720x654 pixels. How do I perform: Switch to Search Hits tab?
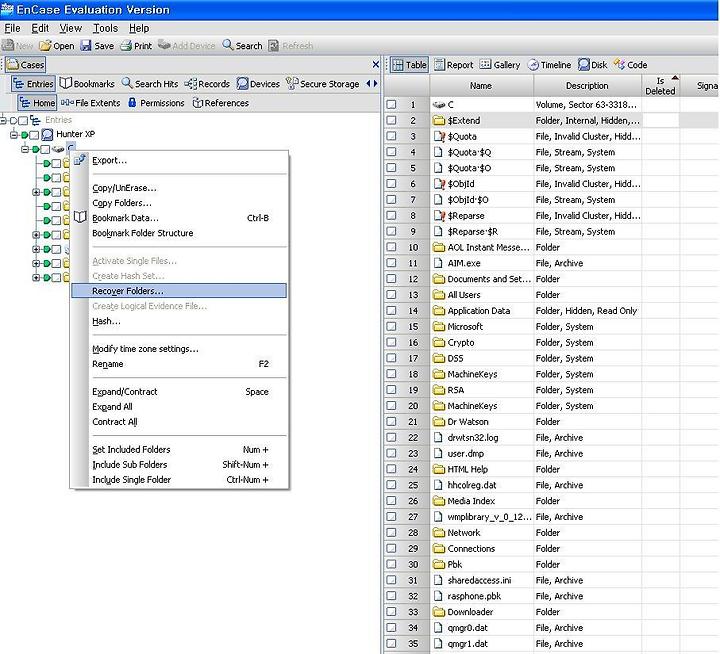(x=150, y=84)
